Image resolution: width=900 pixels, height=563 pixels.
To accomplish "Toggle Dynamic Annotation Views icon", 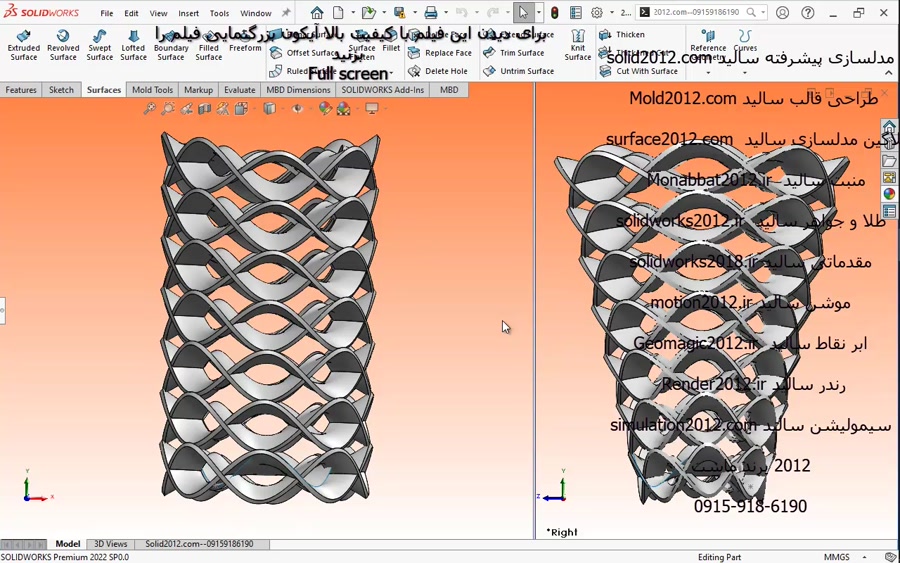I will click(223, 108).
